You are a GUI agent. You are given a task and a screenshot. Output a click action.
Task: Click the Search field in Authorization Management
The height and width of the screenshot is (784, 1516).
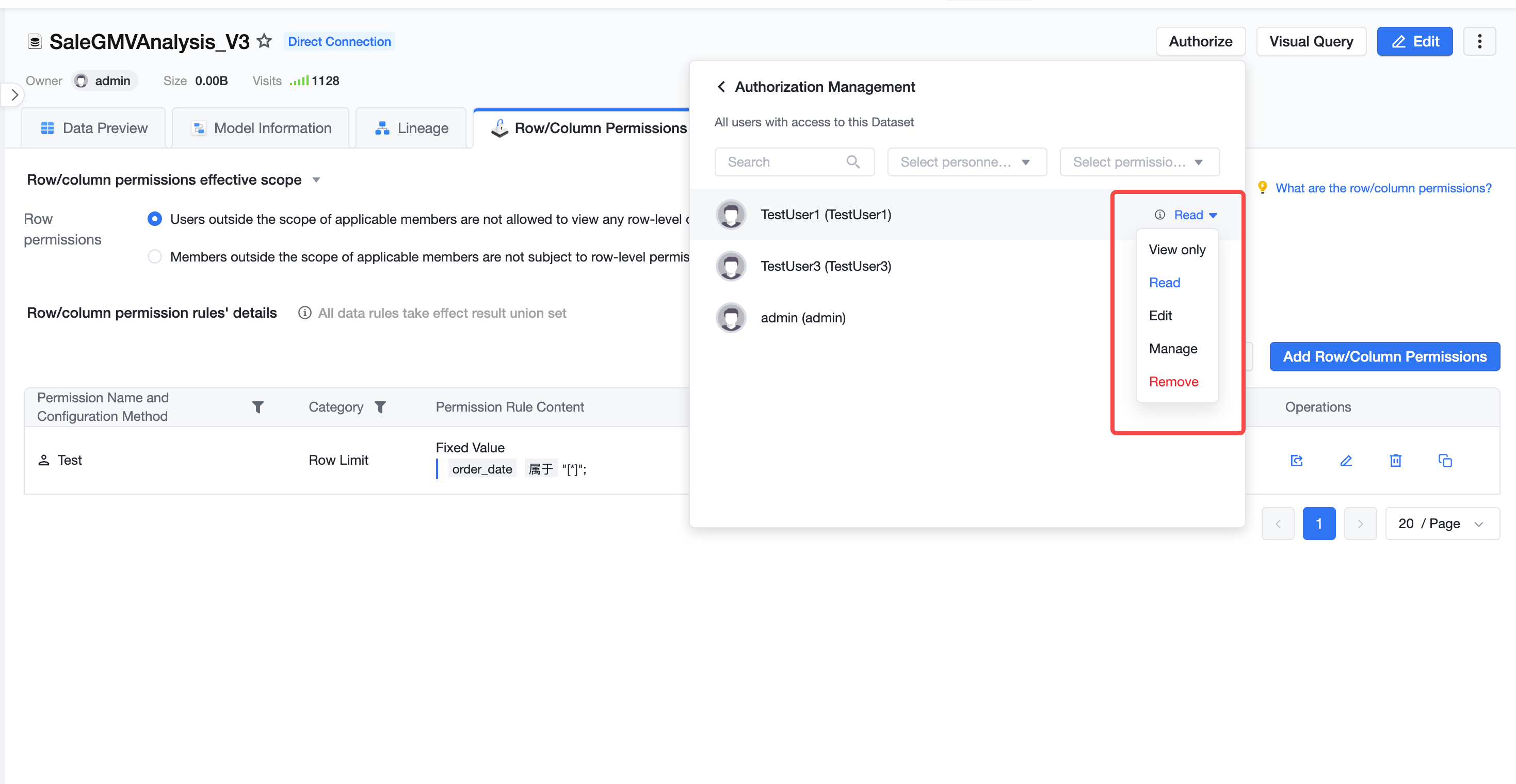click(794, 162)
